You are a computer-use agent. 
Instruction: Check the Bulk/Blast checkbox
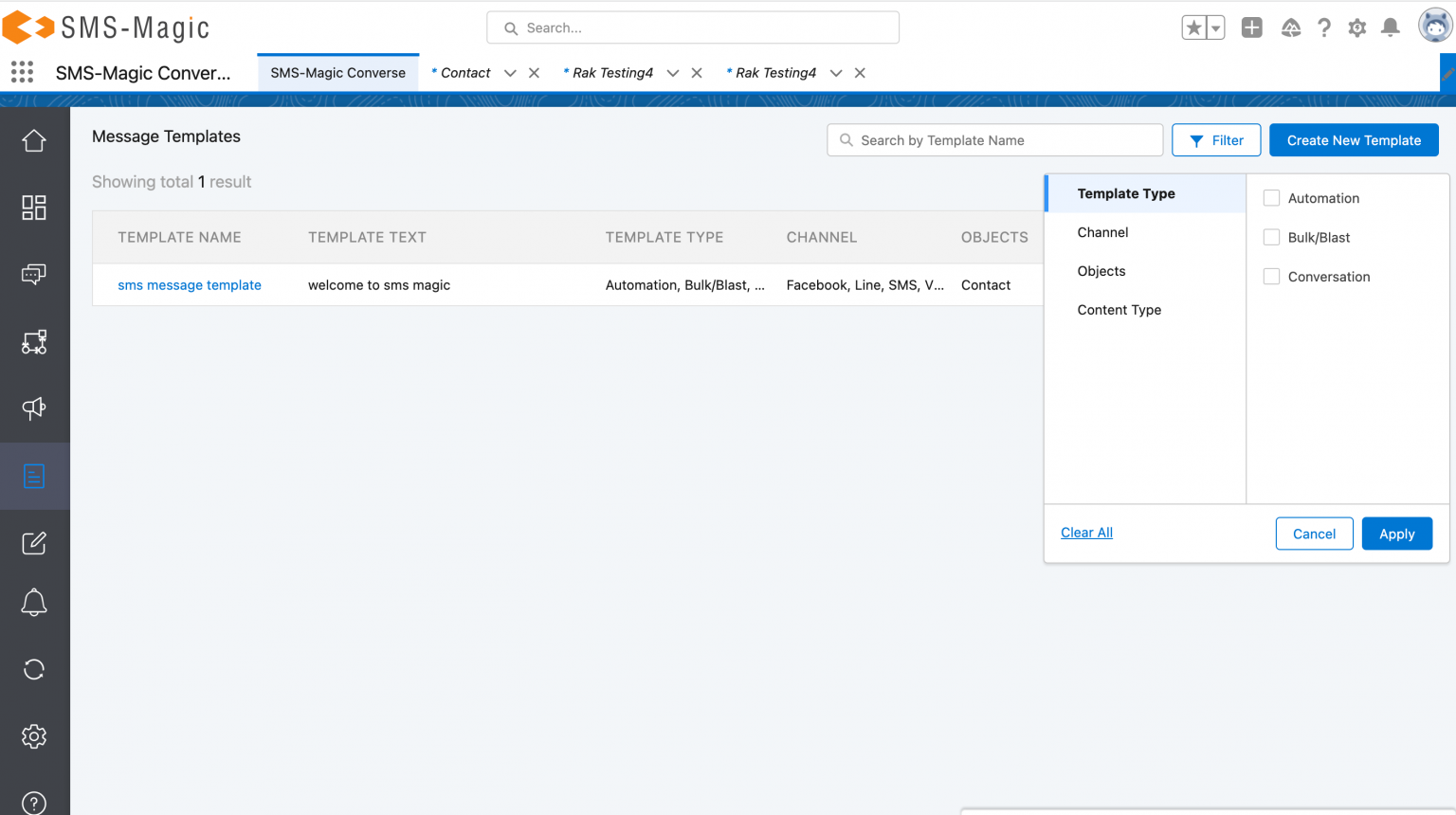[1271, 237]
